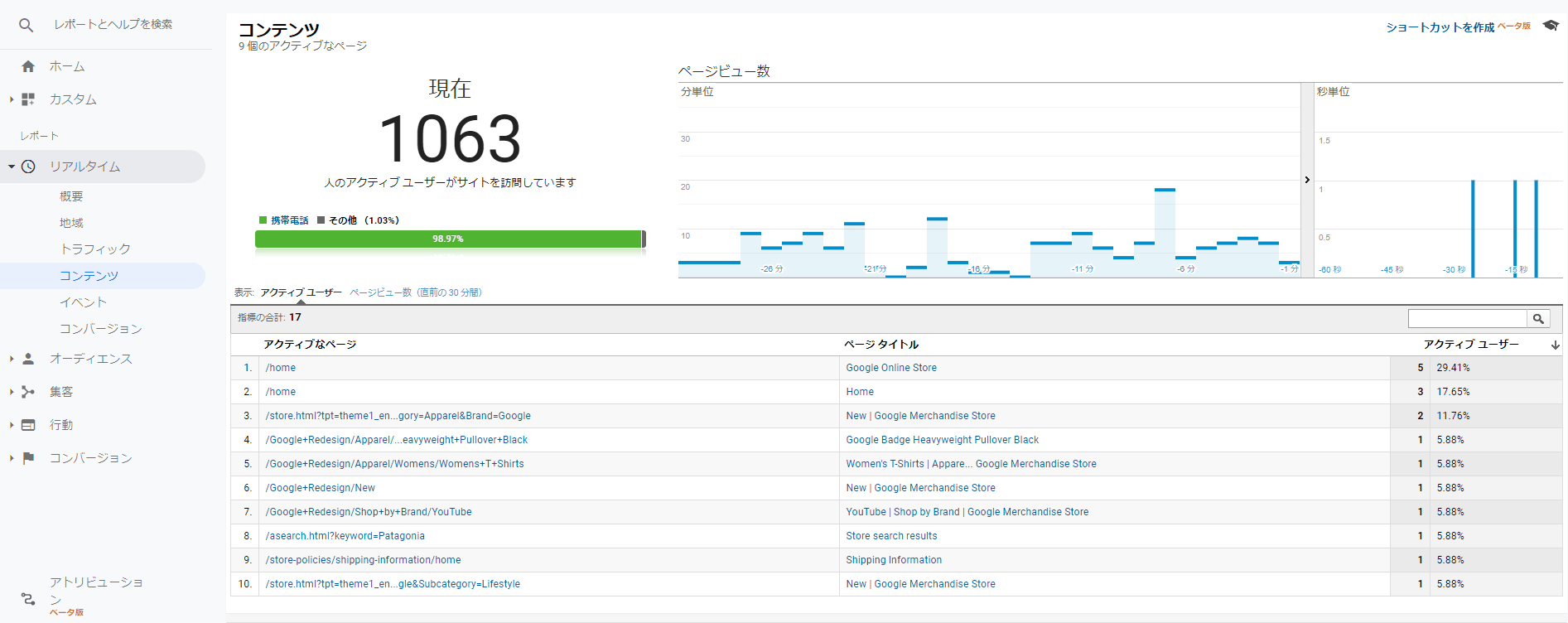Open ホーム via the house icon
Screen dimensions: 1568x623
click(x=28, y=66)
